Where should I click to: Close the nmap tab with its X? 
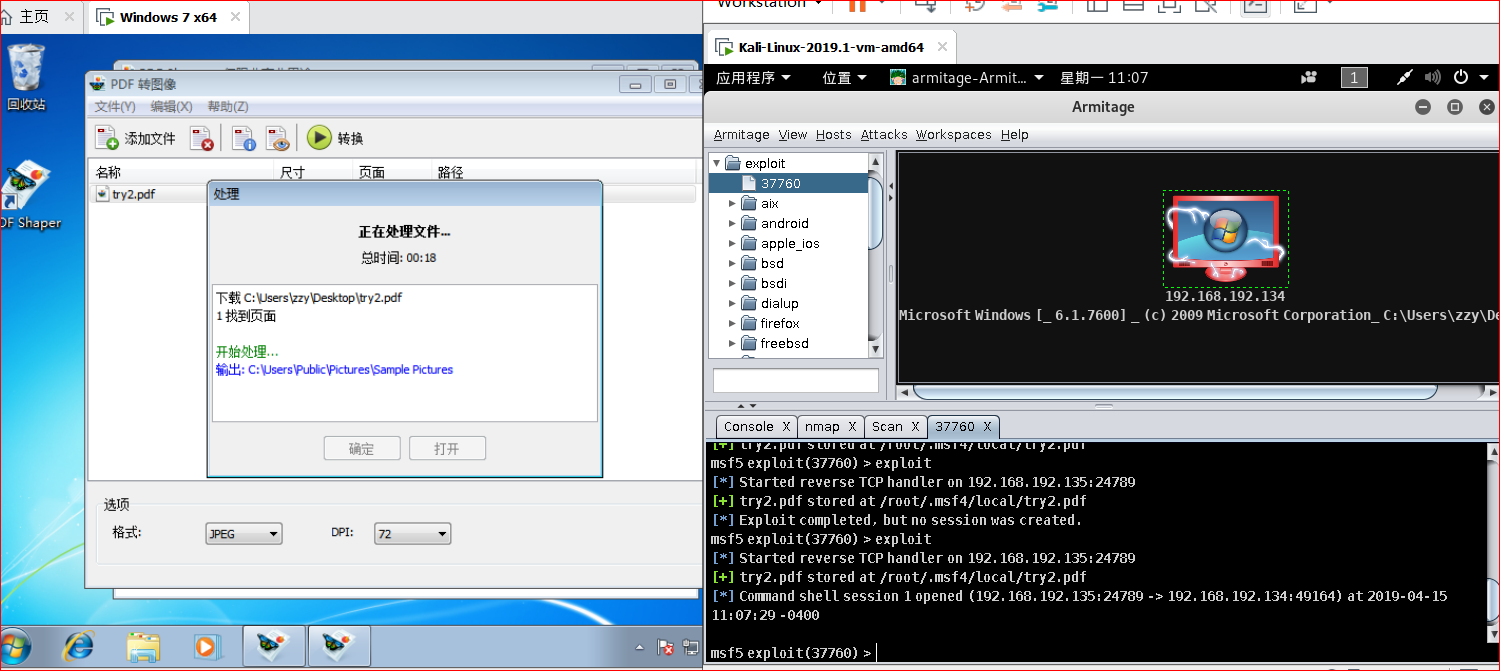tap(852, 426)
